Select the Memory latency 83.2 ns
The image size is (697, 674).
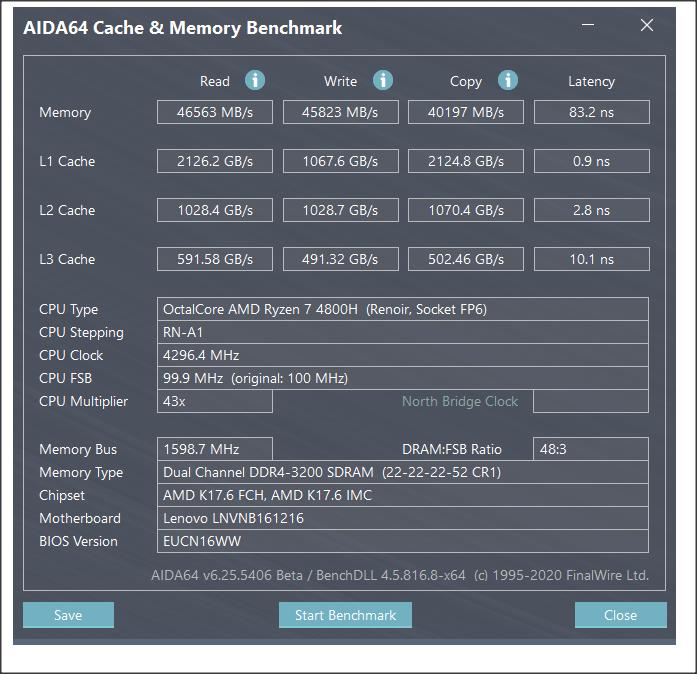pos(591,112)
